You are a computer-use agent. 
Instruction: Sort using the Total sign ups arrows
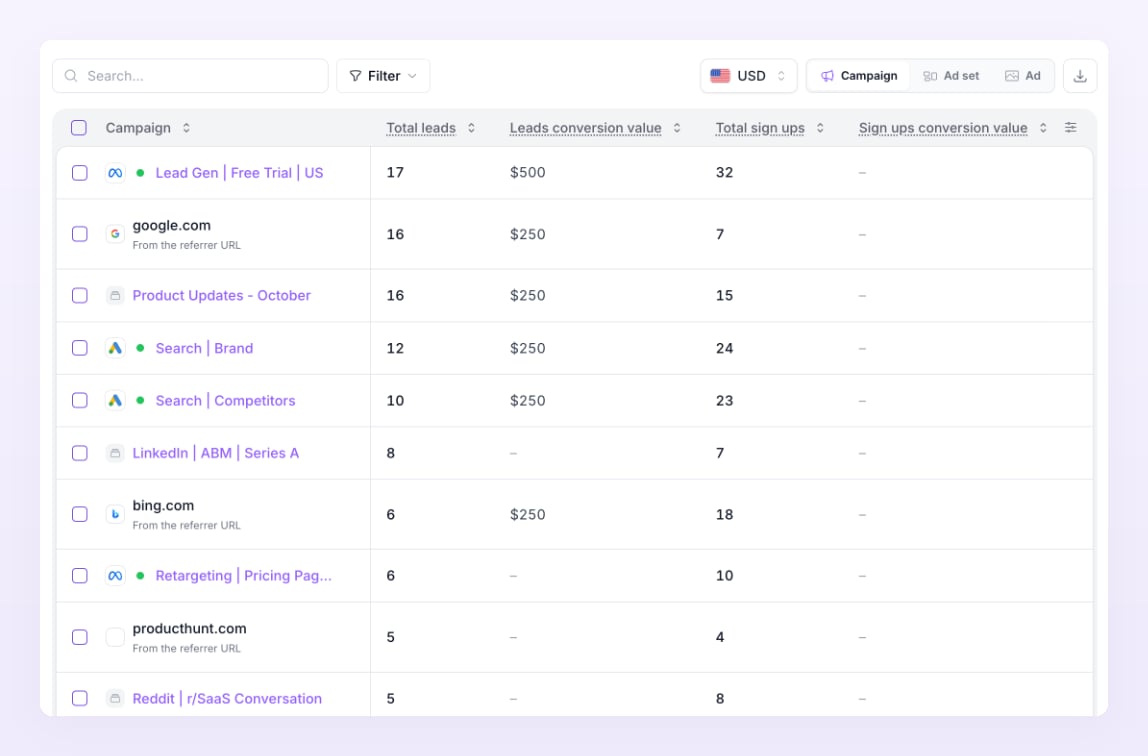click(x=820, y=128)
